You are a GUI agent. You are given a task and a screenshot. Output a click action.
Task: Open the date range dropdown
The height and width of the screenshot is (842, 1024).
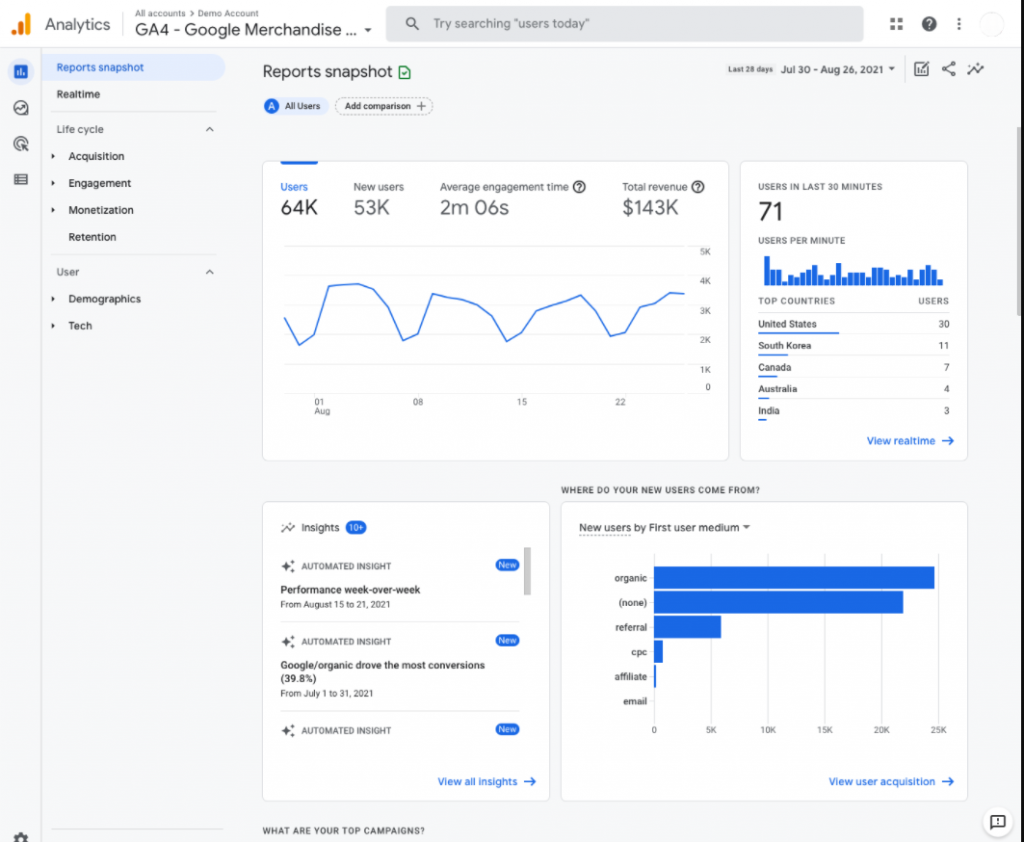(838, 69)
